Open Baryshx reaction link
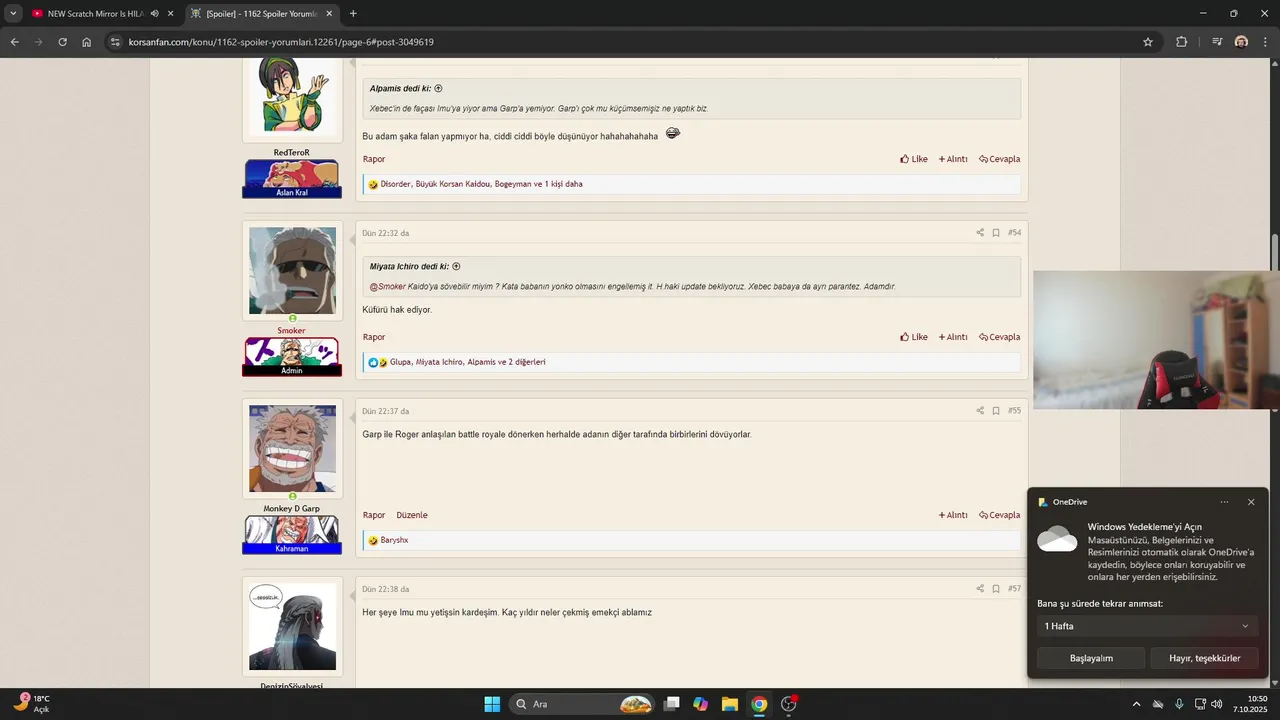The height and width of the screenshot is (720, 1280). [x=394, y=540]
